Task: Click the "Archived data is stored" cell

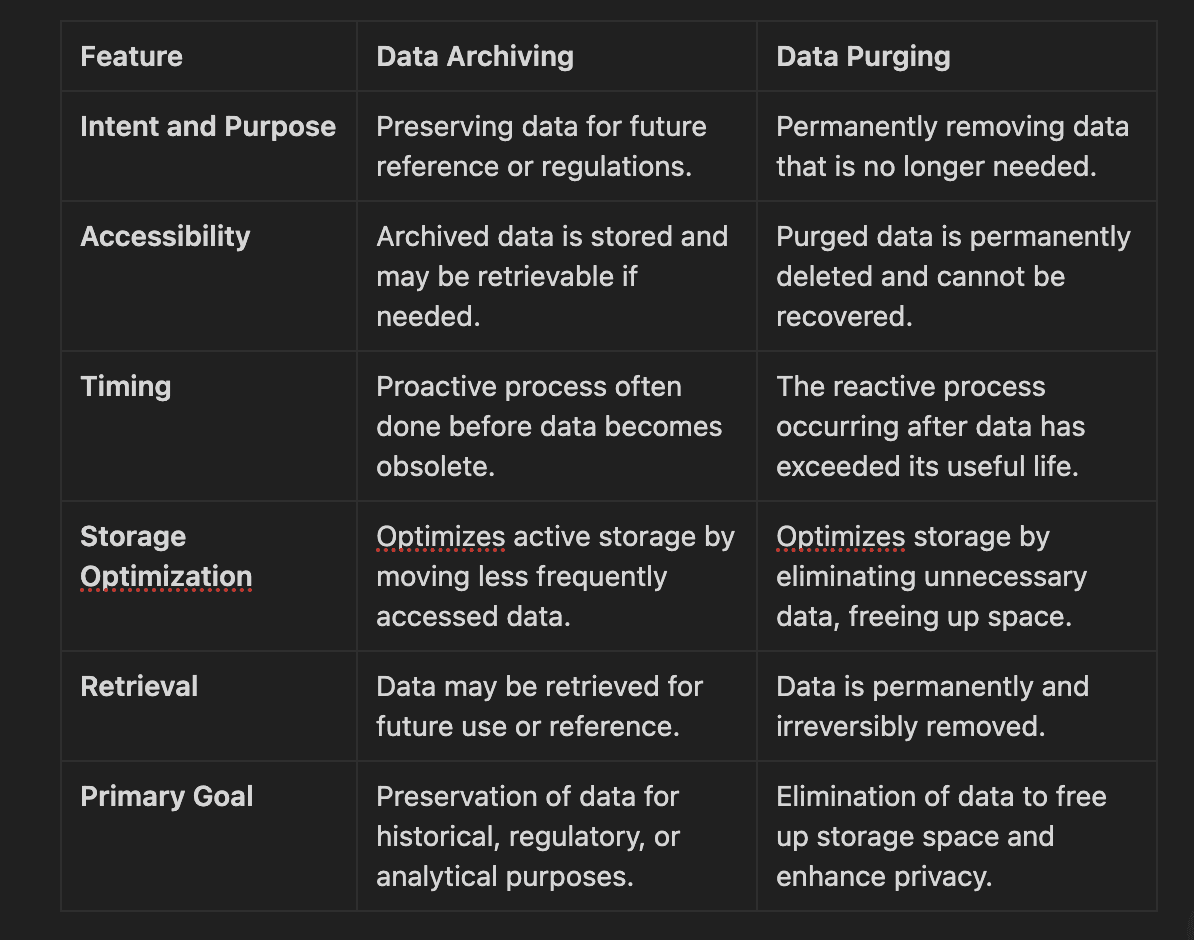Action: point(552,276)
